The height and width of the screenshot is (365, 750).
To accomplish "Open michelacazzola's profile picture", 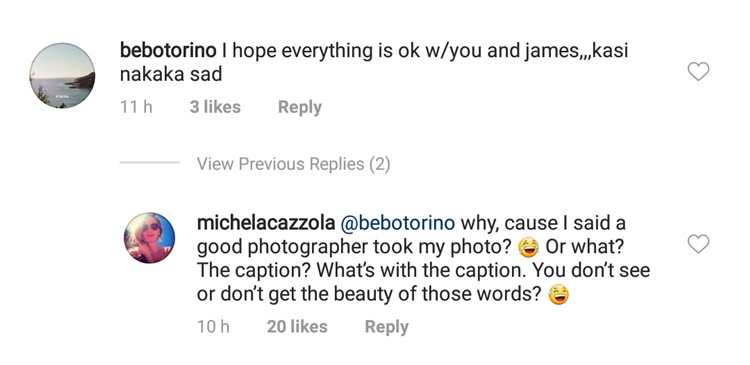I will point(149,238).
